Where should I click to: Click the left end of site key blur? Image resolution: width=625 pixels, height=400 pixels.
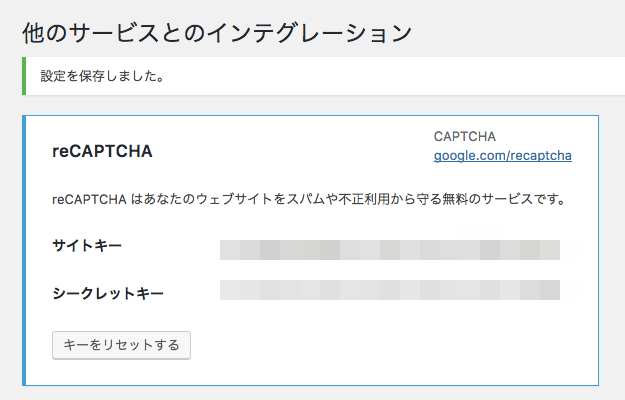[230, 250]
